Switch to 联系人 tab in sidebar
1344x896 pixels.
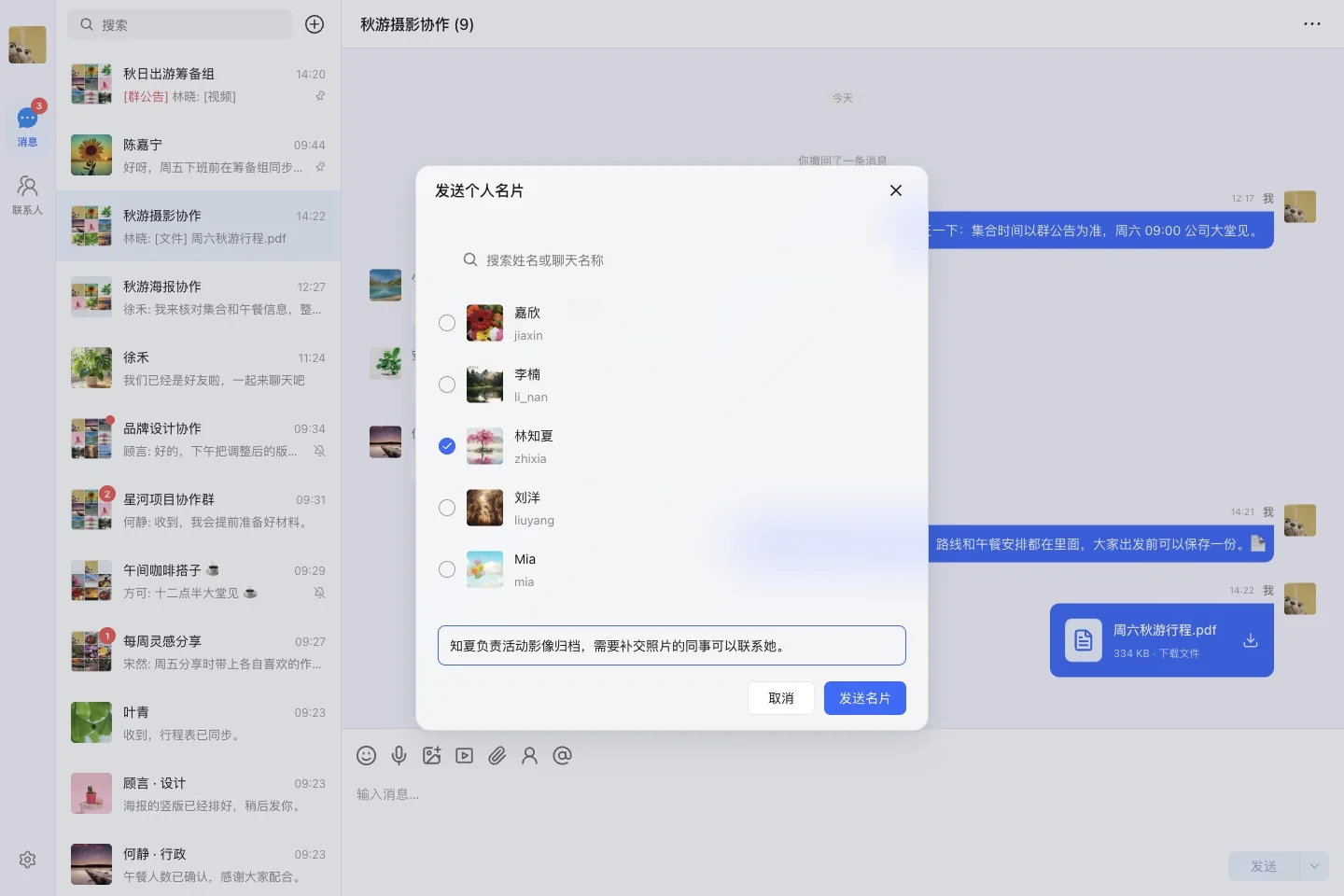click(x=28, y=196)
